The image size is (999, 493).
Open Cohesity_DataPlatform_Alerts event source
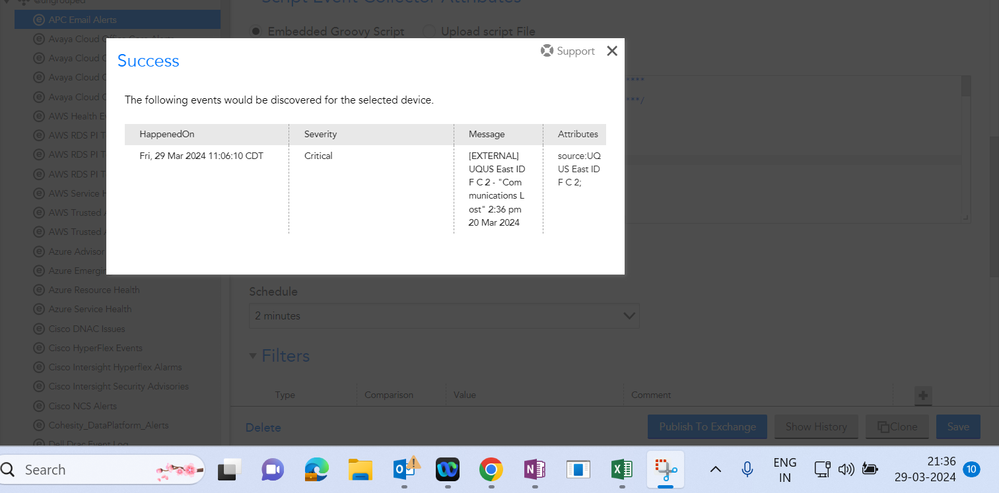108,425
